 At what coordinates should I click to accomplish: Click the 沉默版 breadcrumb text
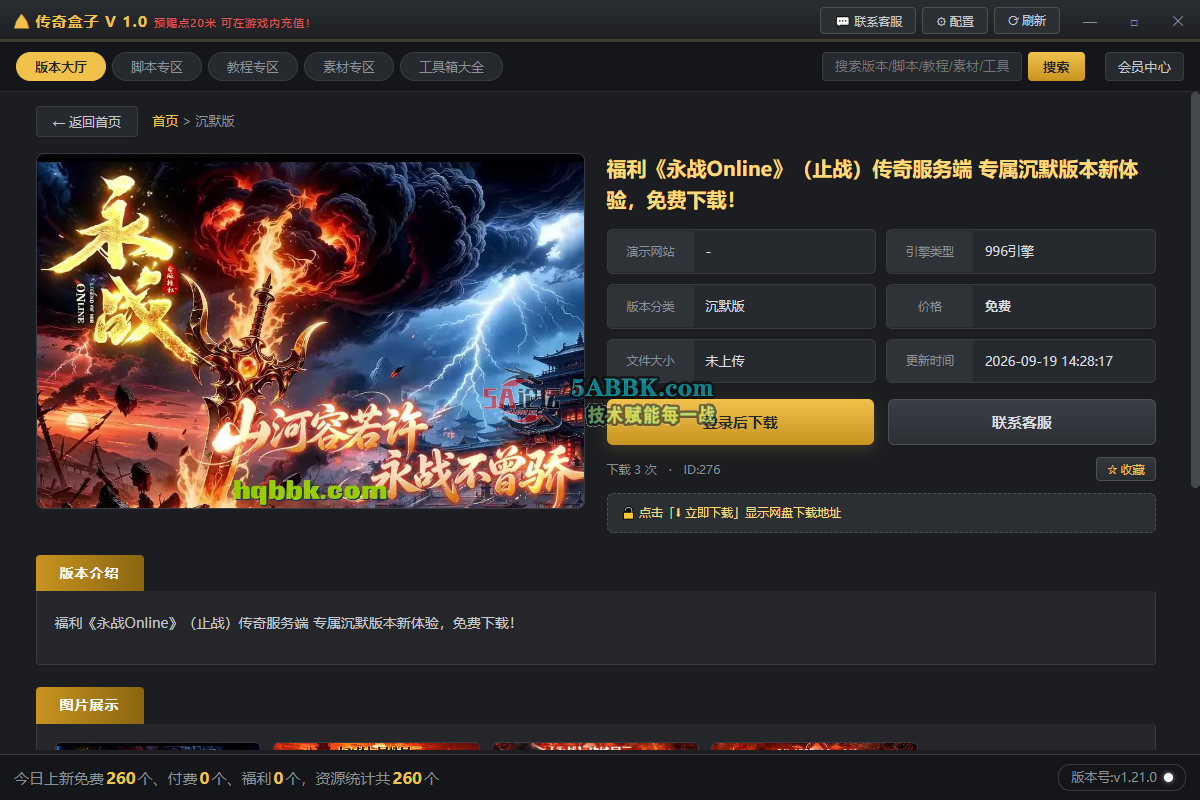coord(215,121)
